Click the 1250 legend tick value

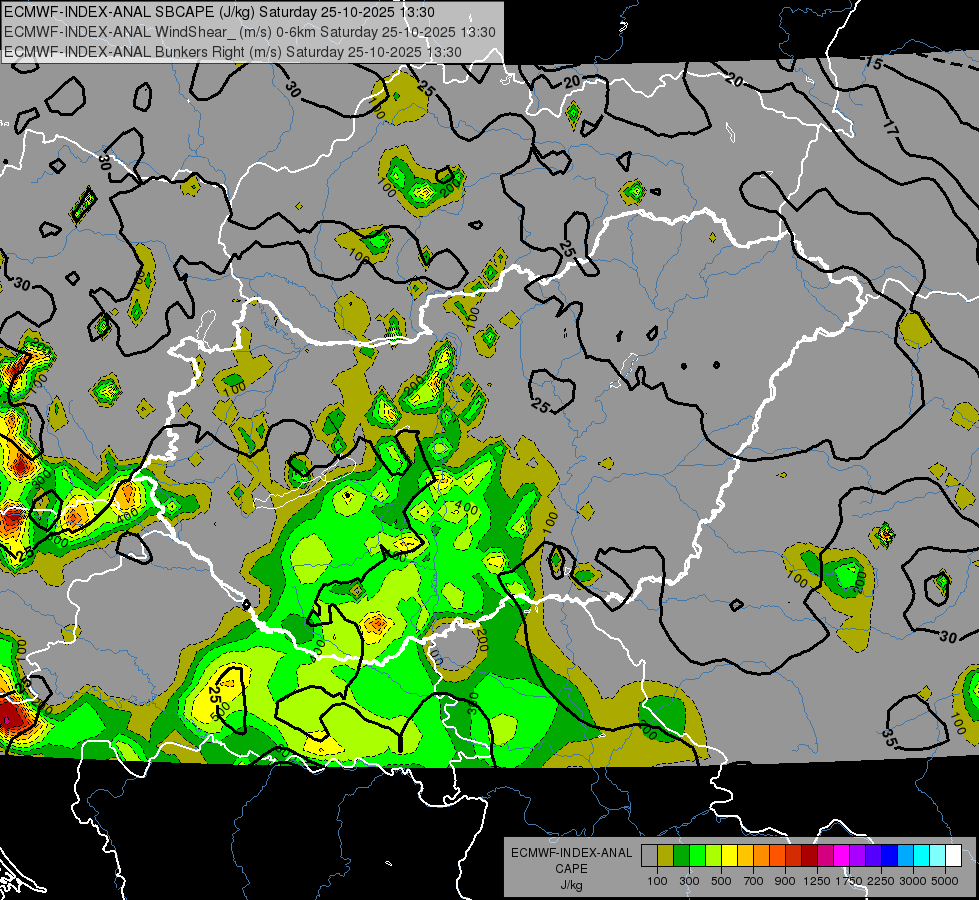pos(817,881)
